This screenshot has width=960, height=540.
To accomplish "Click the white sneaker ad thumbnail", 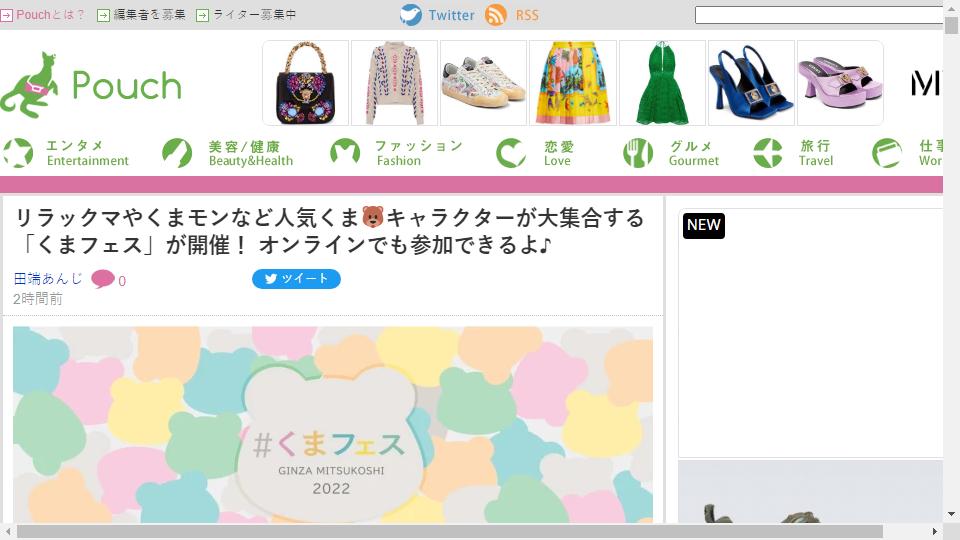I will click(484, 83).
